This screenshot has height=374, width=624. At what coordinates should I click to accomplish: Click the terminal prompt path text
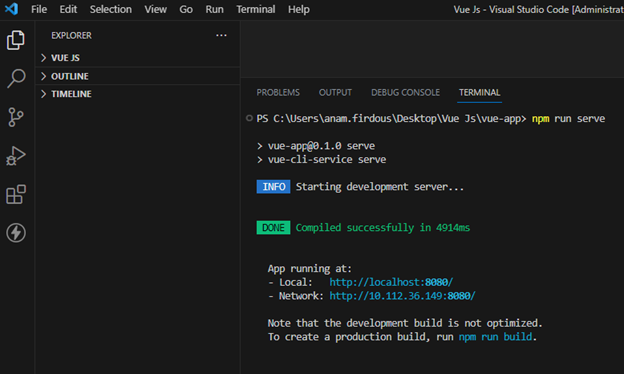391,119
